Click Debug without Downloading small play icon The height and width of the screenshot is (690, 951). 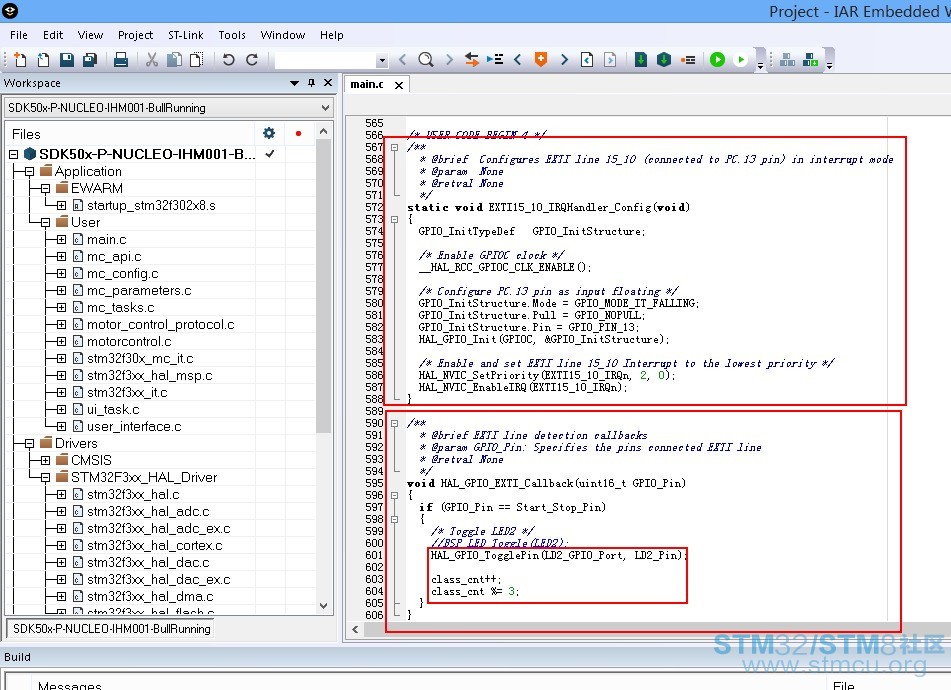coord(741,59)
